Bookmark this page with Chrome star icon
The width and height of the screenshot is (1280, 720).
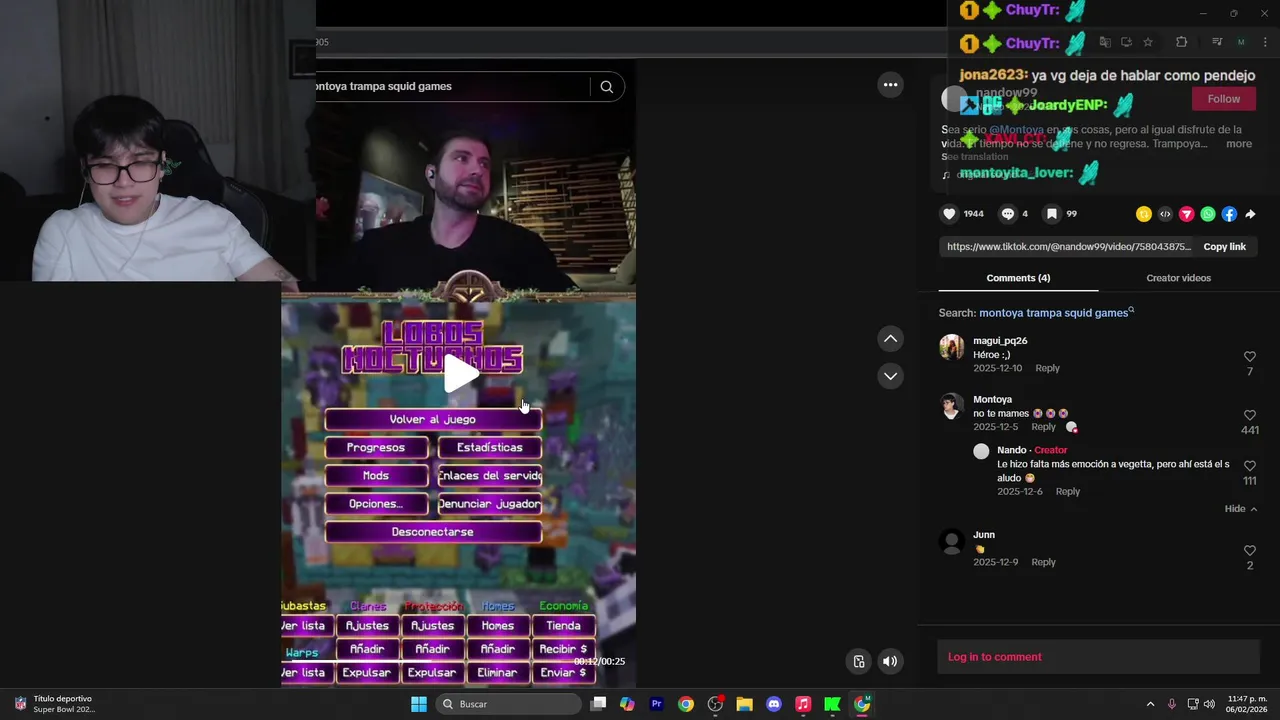click(1148, 42)
